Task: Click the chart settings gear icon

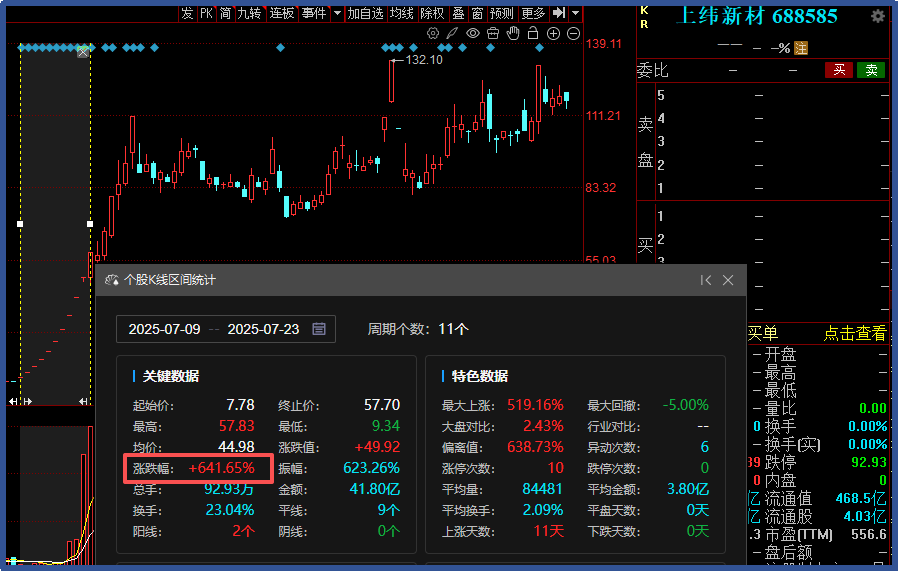Action: pyautogui.click(x=433, y=33)
